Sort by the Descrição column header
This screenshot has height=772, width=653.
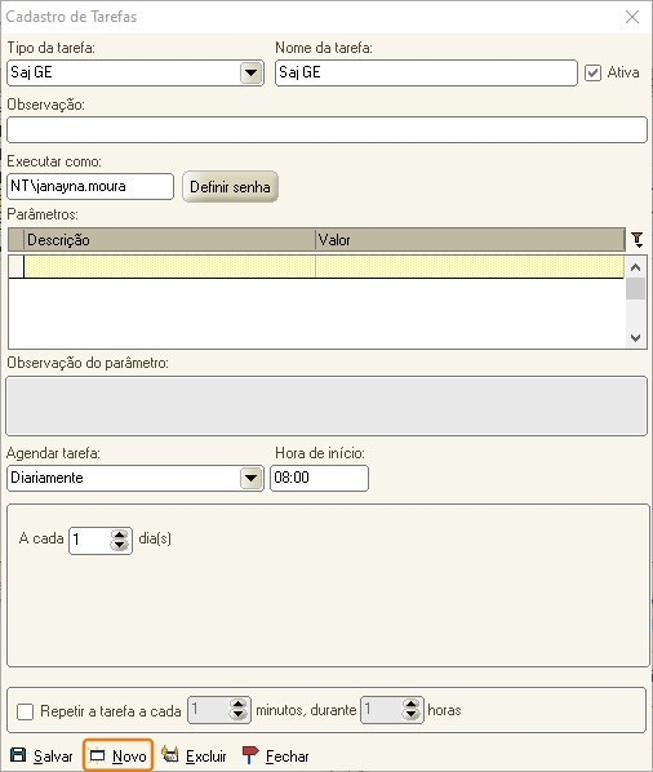coord(169,240)
